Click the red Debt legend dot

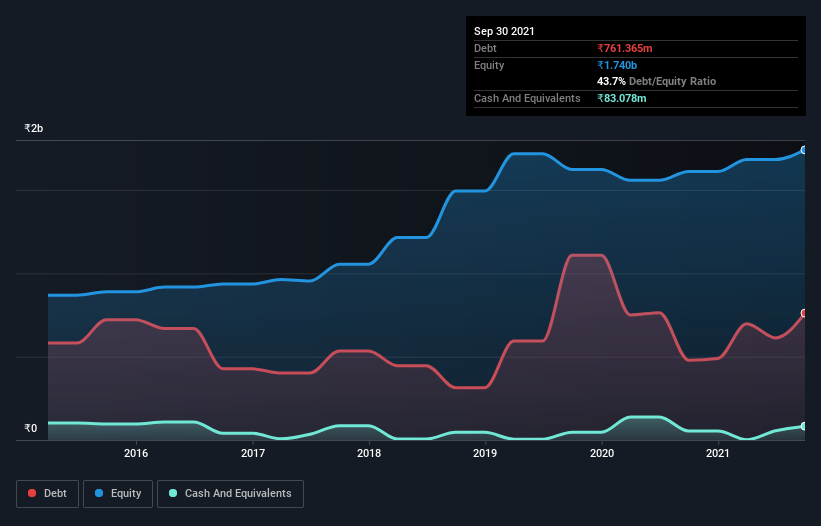coord(32,493)
